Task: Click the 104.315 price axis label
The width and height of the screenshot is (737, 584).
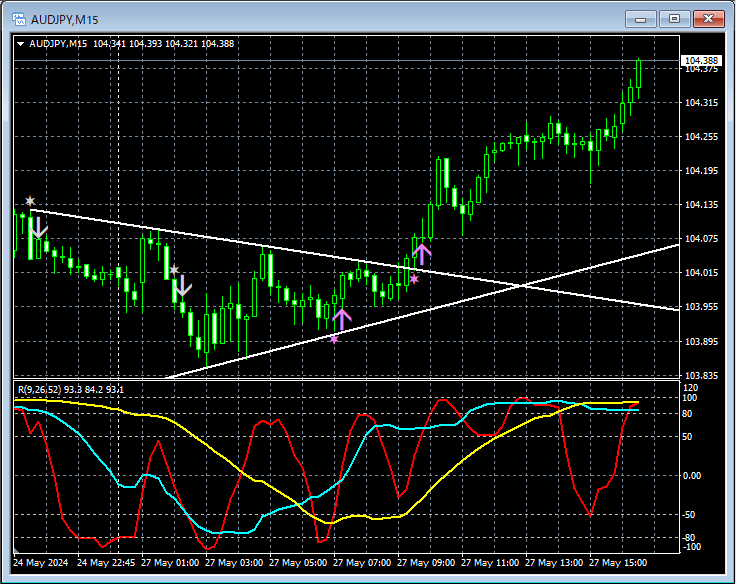Action: click(x=701, y=103)
